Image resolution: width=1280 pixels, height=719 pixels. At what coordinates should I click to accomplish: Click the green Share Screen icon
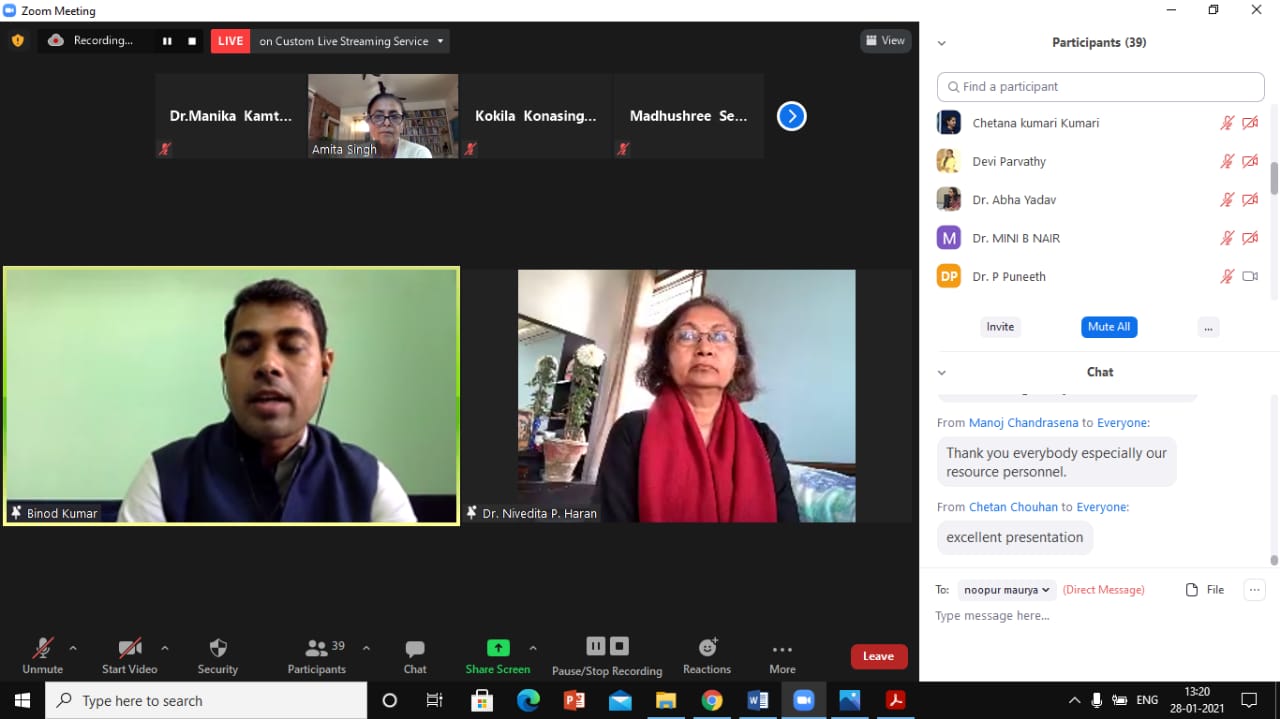498,648
